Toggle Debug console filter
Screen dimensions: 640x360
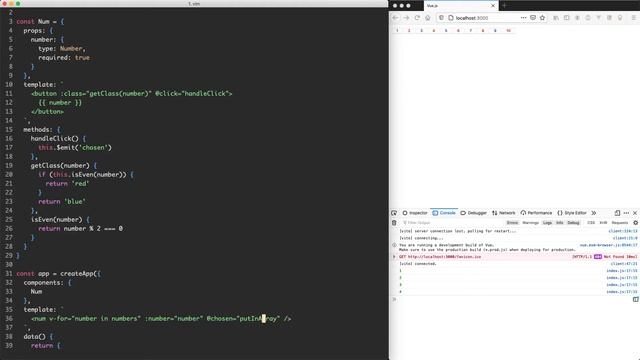tap(573, 223)
